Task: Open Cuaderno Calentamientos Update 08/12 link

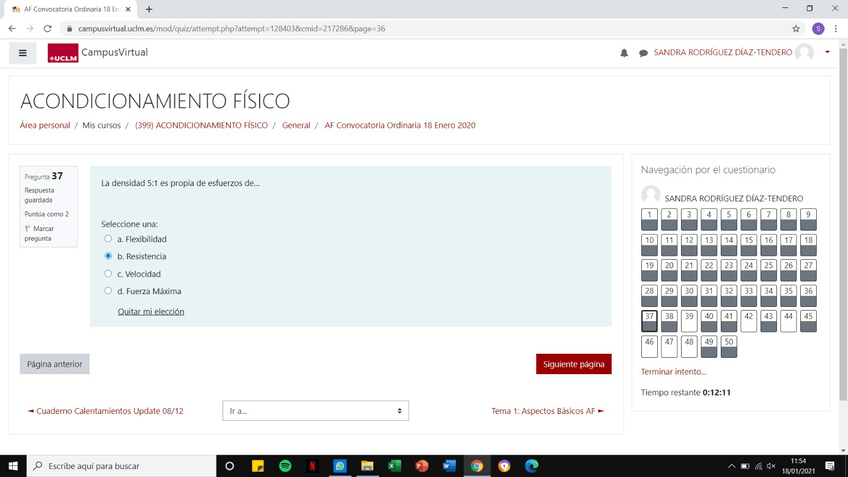Action: [x=106, y=411]
